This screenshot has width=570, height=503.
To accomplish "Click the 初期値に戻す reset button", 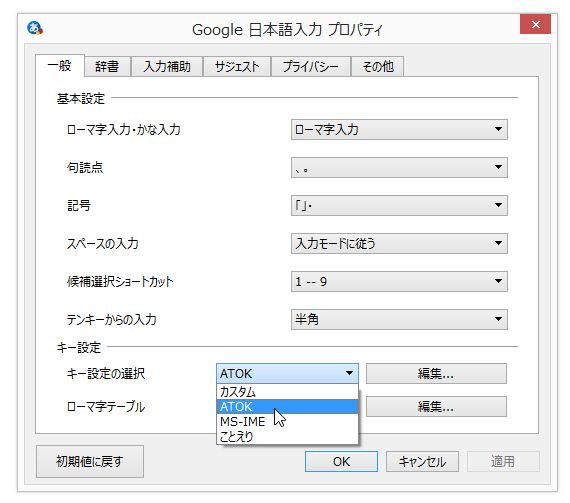I will [90, 461].
